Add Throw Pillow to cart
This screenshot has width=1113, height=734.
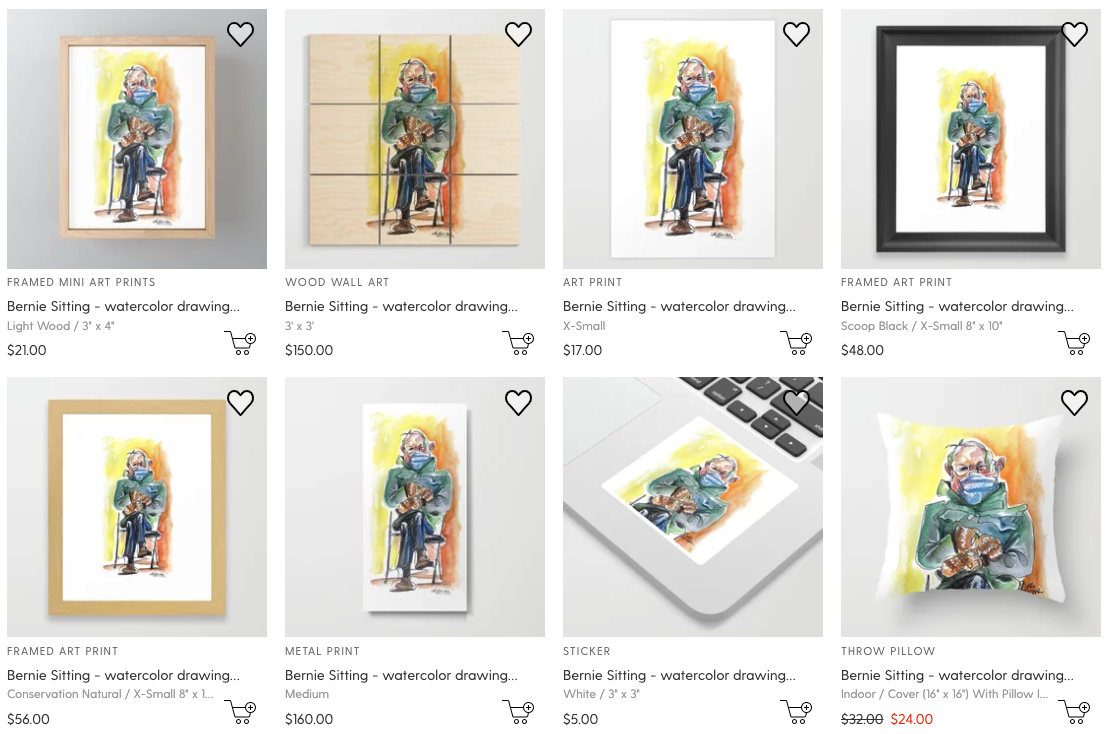[1074, 711]
